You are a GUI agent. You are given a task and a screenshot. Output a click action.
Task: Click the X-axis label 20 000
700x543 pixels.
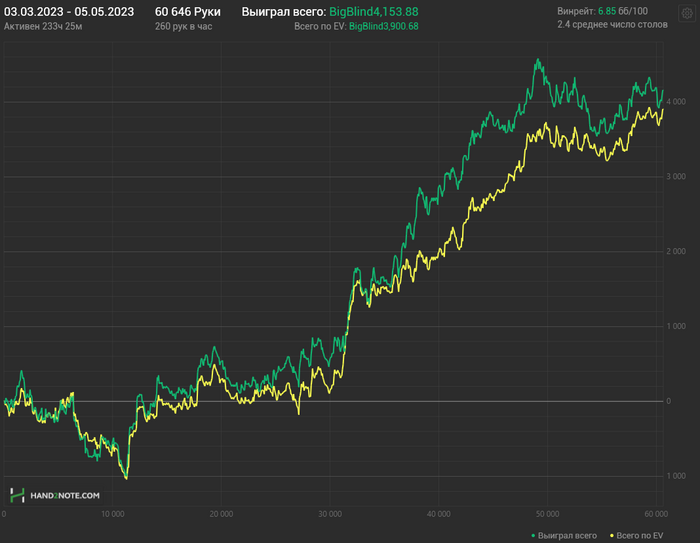(x=221, y=514)
